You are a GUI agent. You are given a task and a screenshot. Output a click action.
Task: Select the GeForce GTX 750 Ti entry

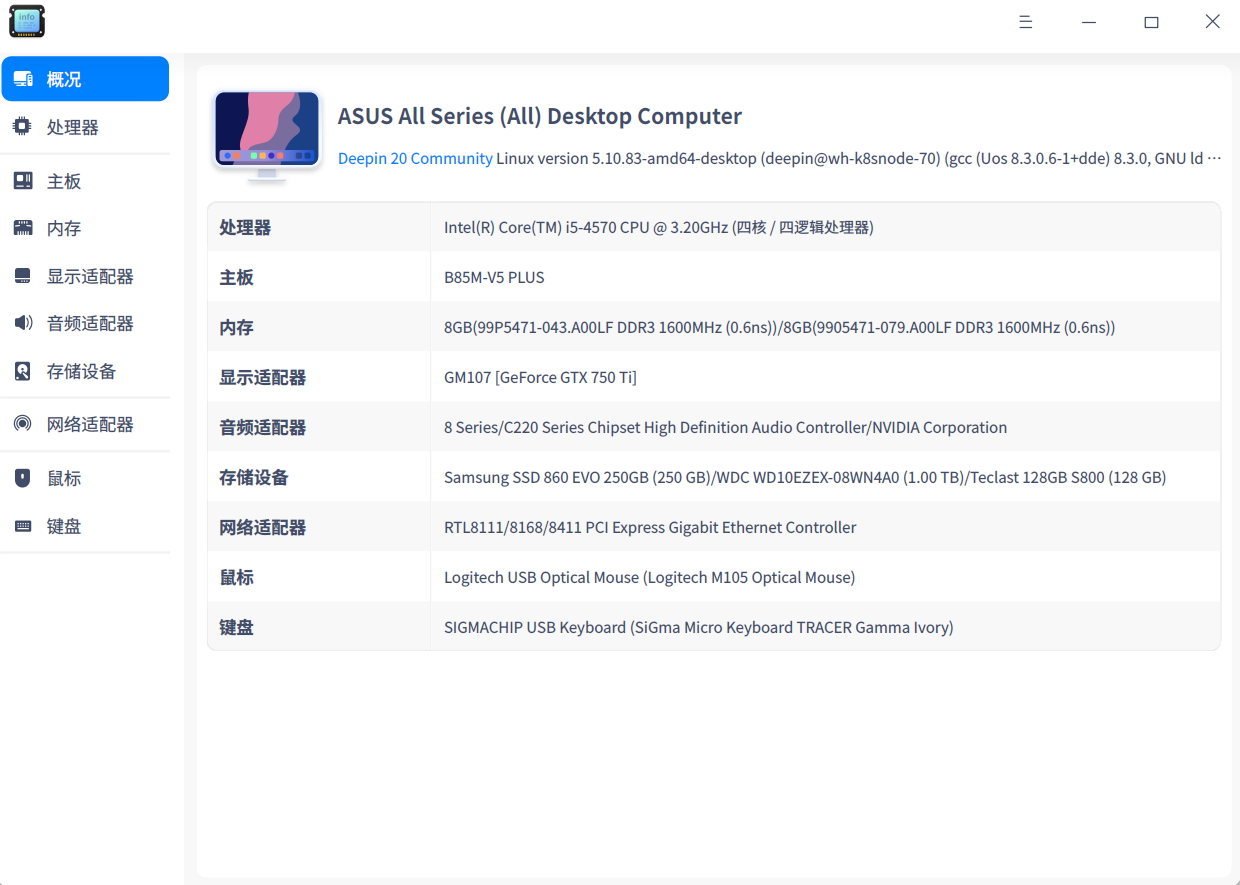(540, 377)
